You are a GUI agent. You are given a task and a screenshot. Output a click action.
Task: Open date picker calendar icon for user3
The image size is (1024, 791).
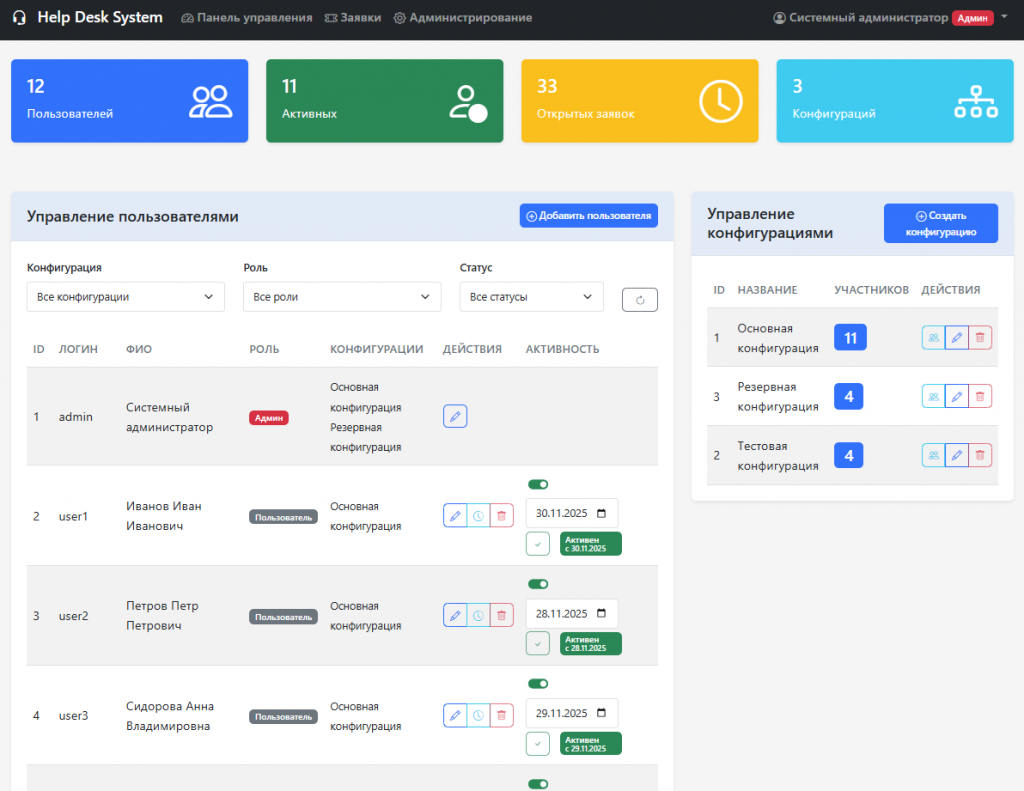(601, 713)
